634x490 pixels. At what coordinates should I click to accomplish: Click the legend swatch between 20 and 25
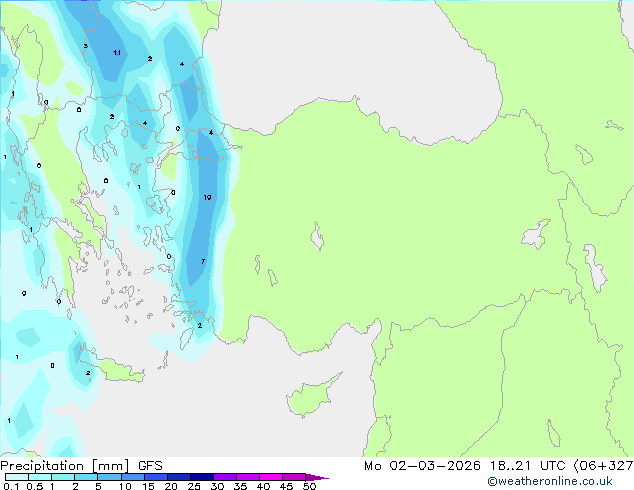point(179,477)
